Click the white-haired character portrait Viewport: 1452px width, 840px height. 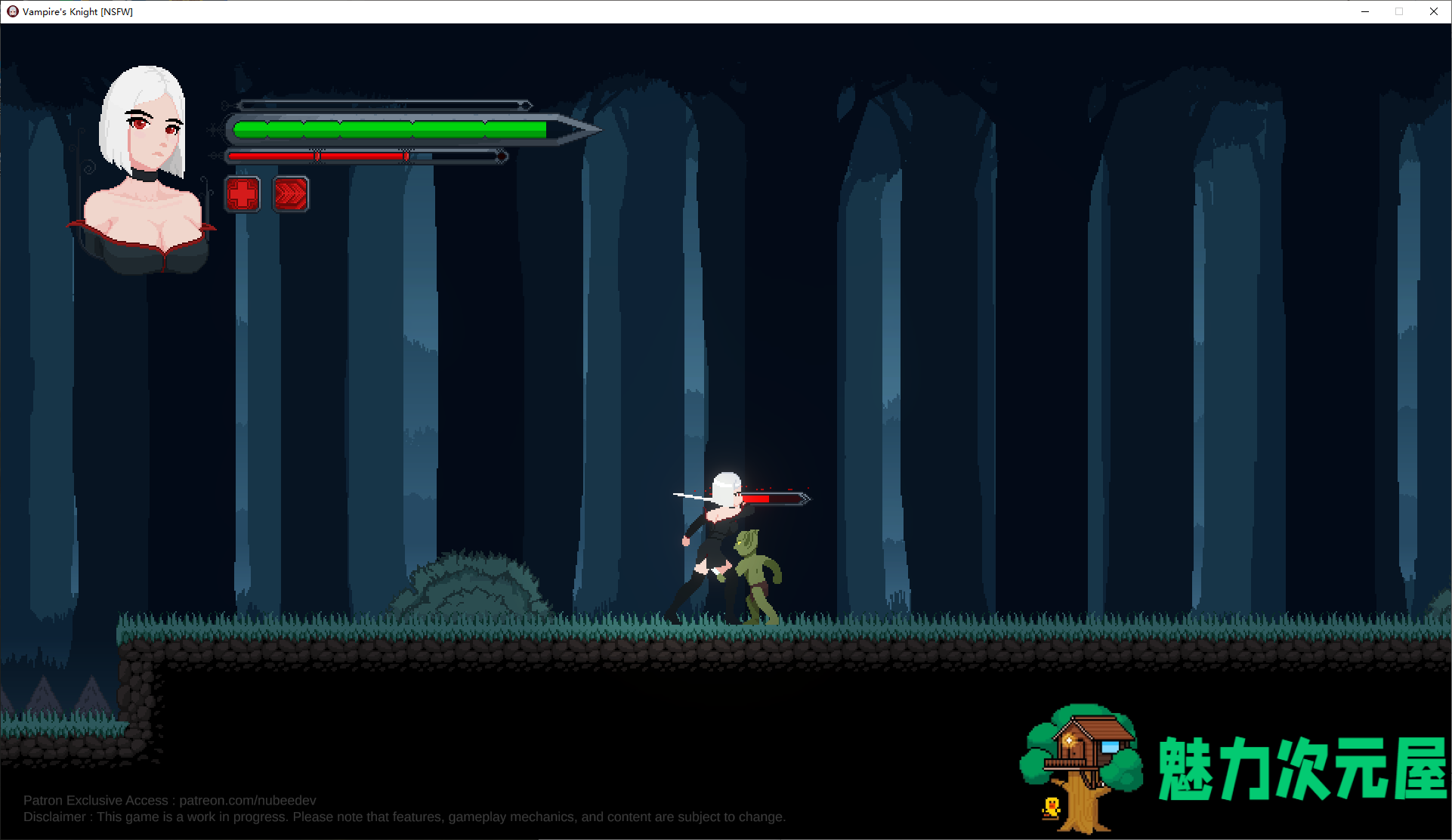click(x=144, y=170)
